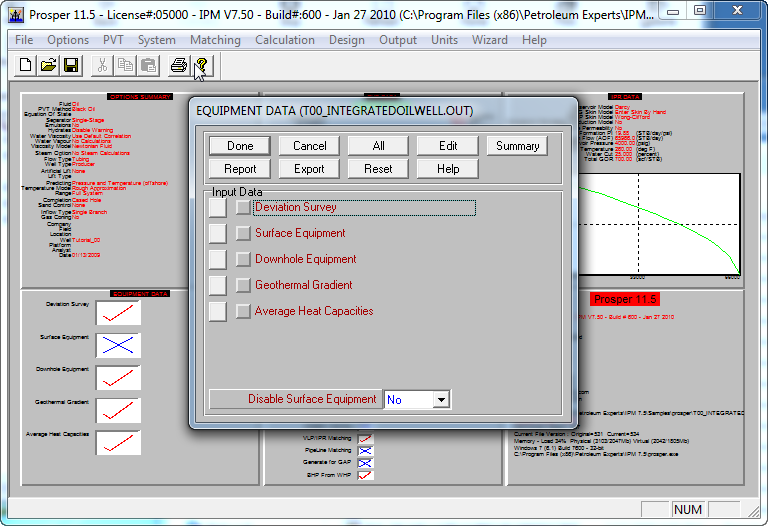Viewport: 768px width, 526px height.
Task: Click square button left of Deviation Survey
Action: tap(217, 208)
